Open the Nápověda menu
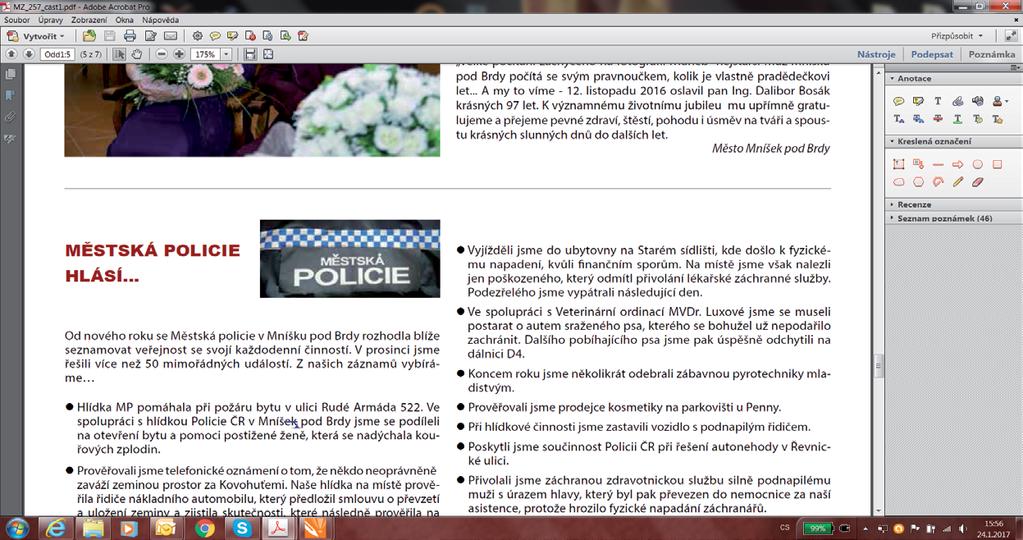 [160, 20]
